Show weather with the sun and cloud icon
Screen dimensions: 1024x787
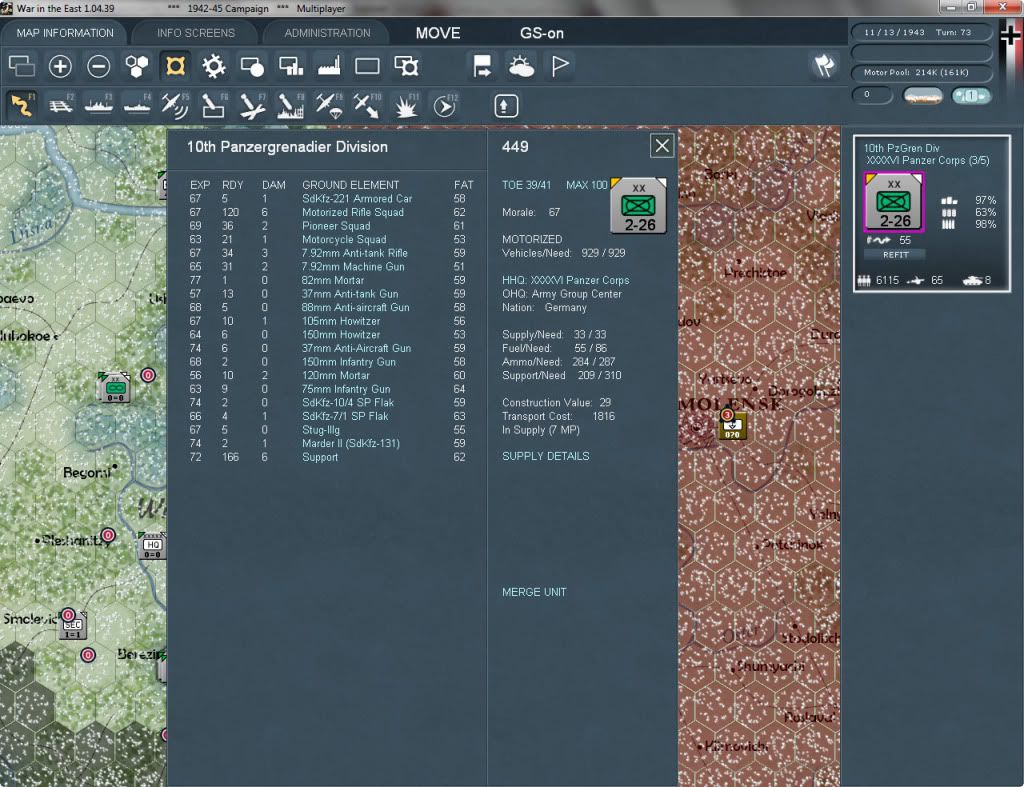[521, 66]
